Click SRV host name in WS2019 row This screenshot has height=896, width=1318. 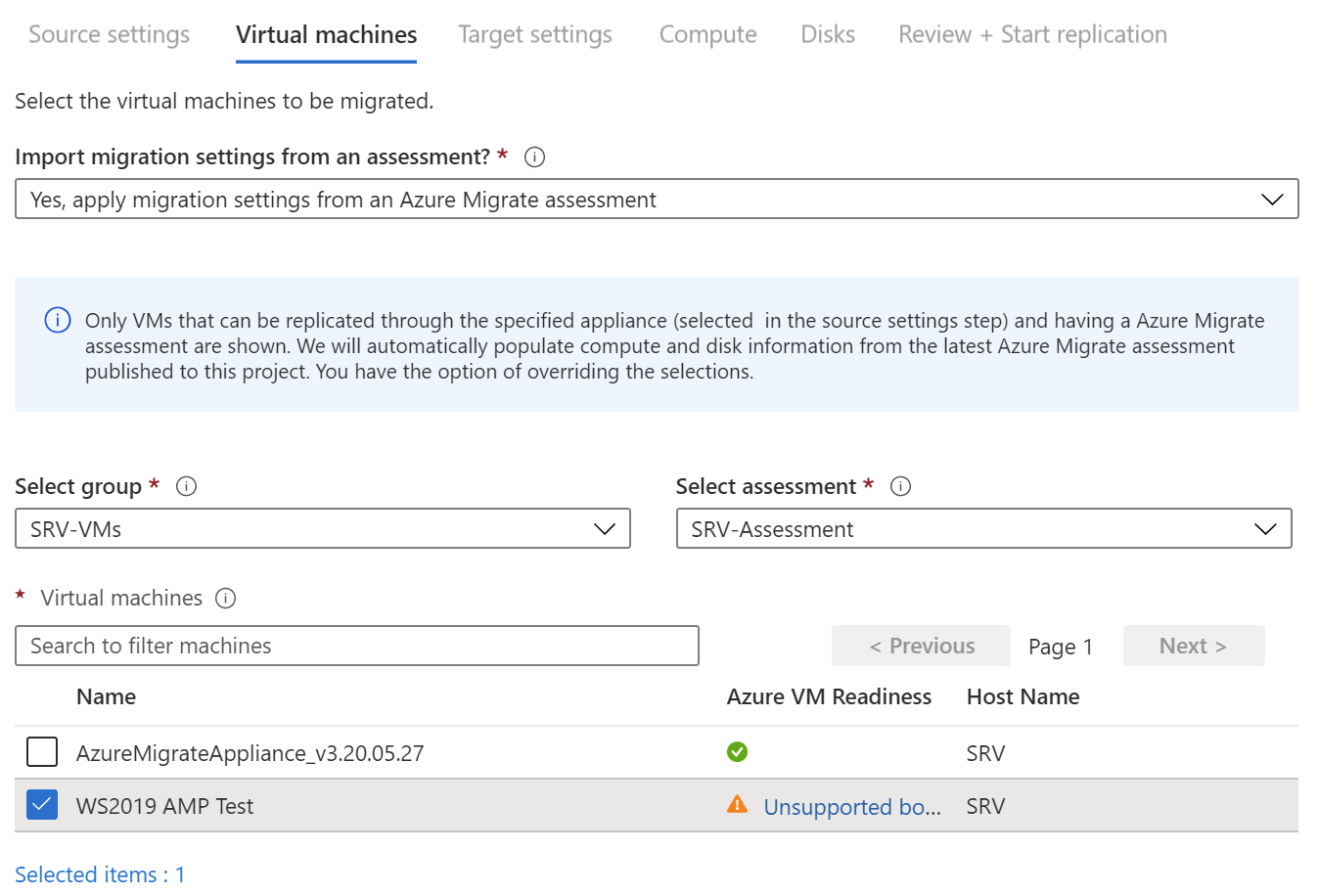click(986, 806)
